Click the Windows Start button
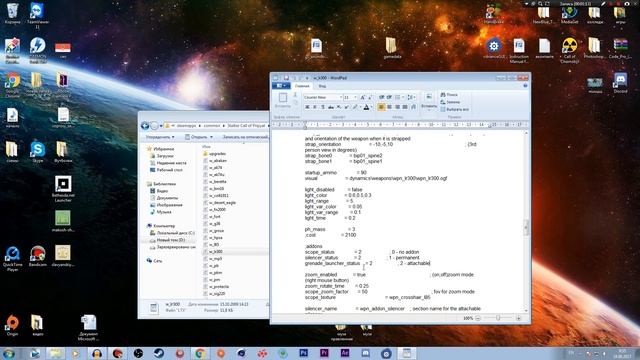640x360 pixels. [x=9, y=353]
